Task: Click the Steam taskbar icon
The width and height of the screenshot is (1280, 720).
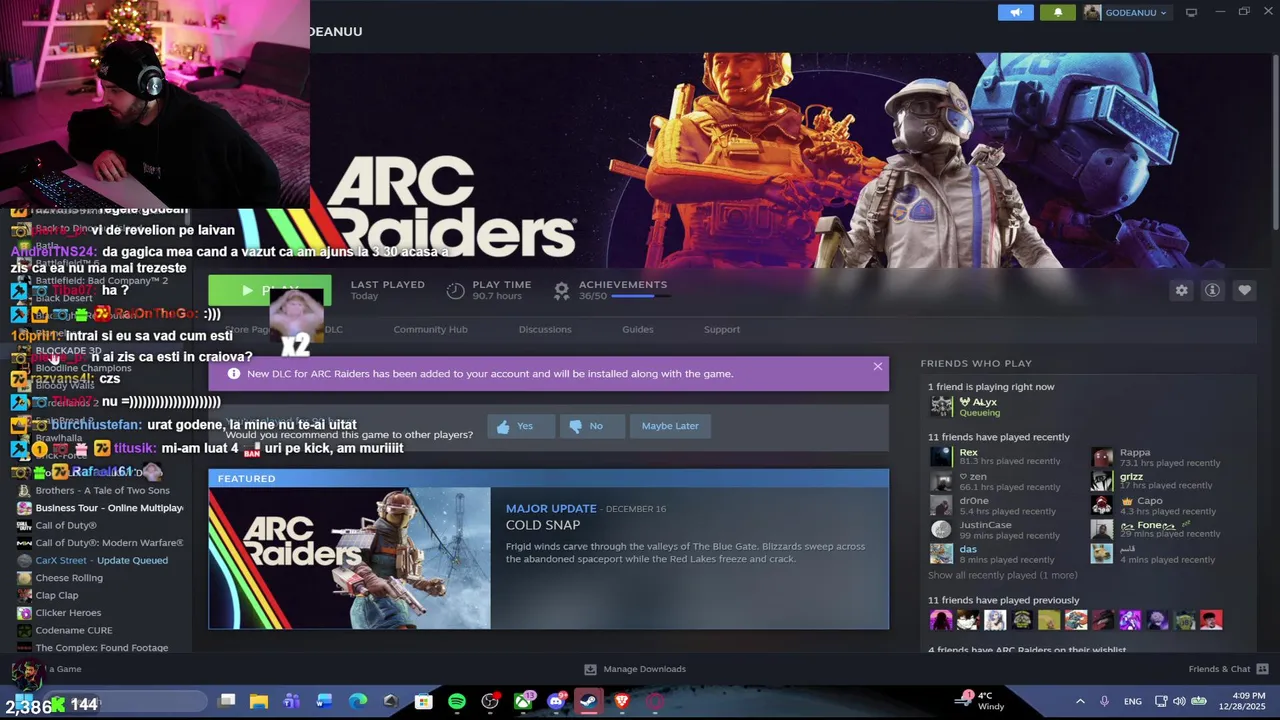Action: 589,702
